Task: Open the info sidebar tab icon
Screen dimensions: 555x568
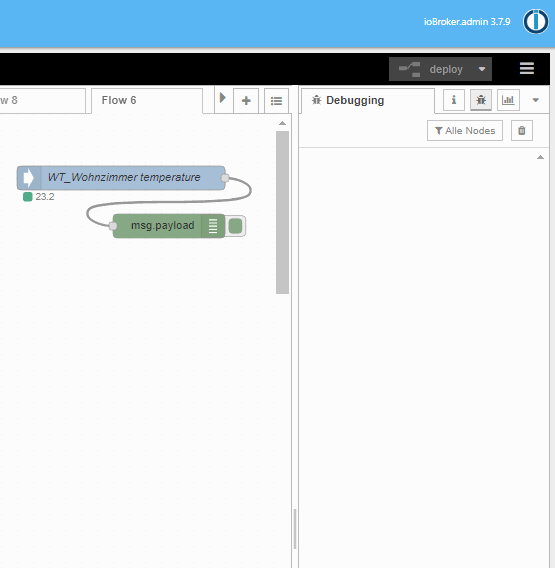Action: (x=454, y=100)
